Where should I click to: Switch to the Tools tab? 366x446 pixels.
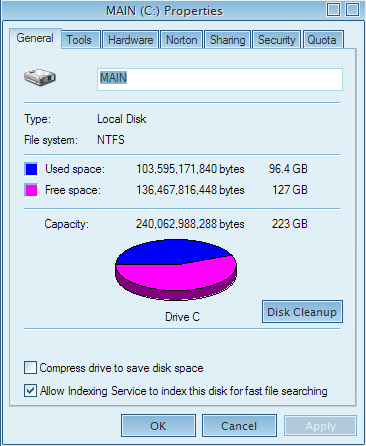81,40
